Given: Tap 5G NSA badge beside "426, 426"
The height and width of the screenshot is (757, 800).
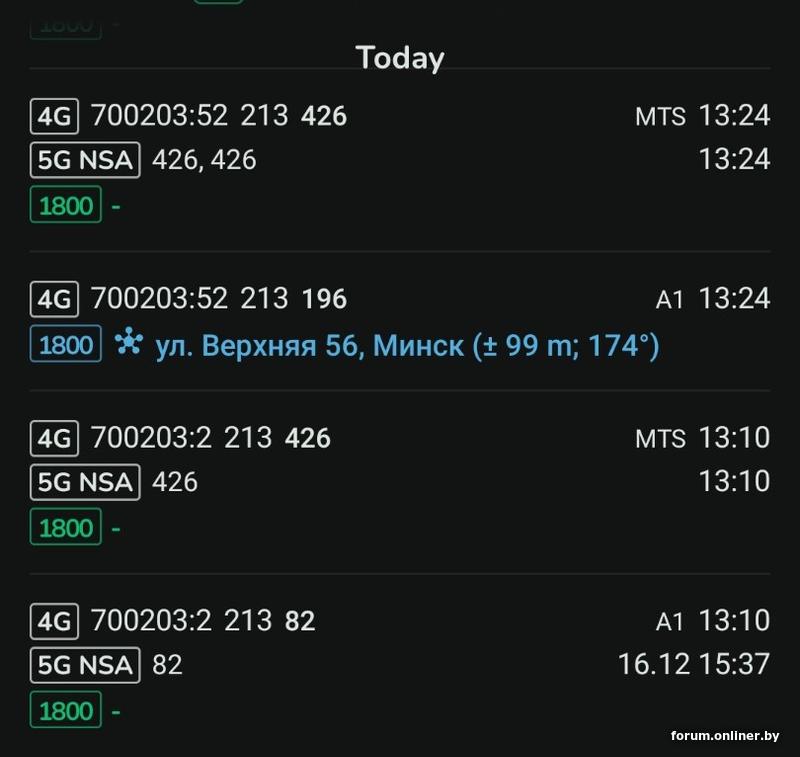Looking at the screenshot, I should tap(85, 160).
